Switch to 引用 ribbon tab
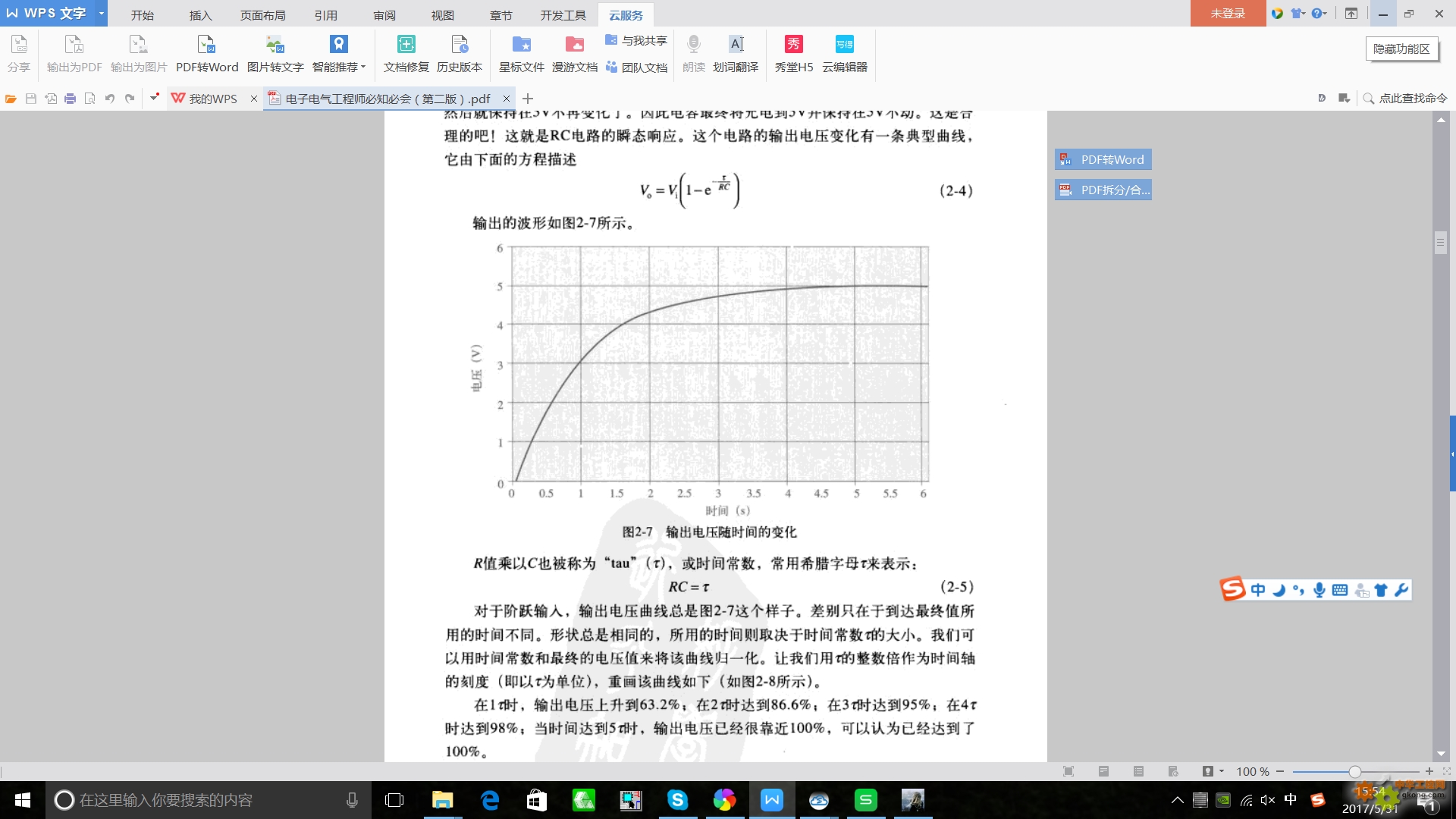The image size is (1456, 819). pos(326,14)
